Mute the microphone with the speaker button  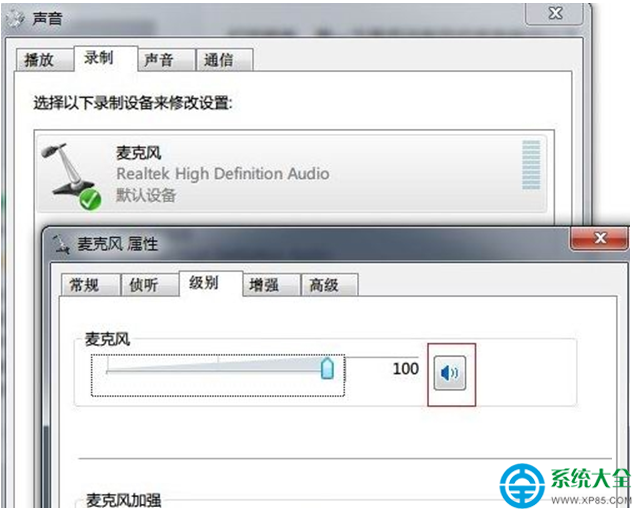(x=450, y=373)
